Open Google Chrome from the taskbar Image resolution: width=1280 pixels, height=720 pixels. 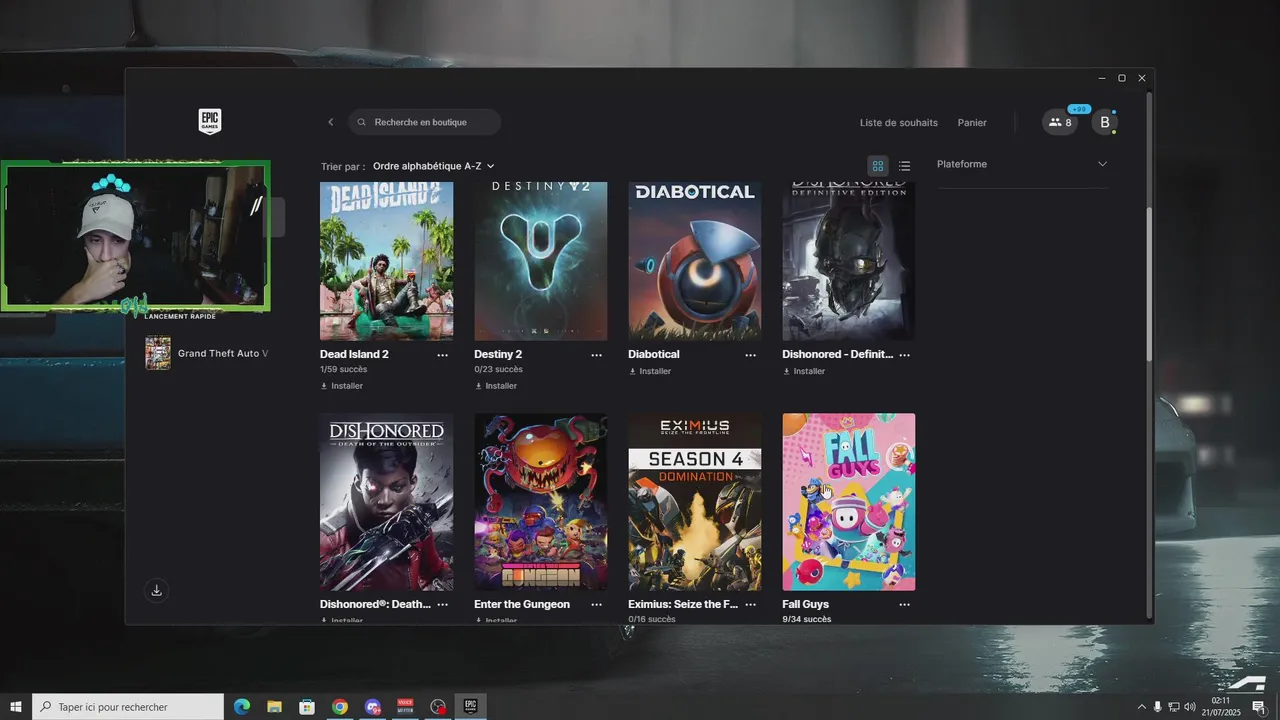(339, 707)
